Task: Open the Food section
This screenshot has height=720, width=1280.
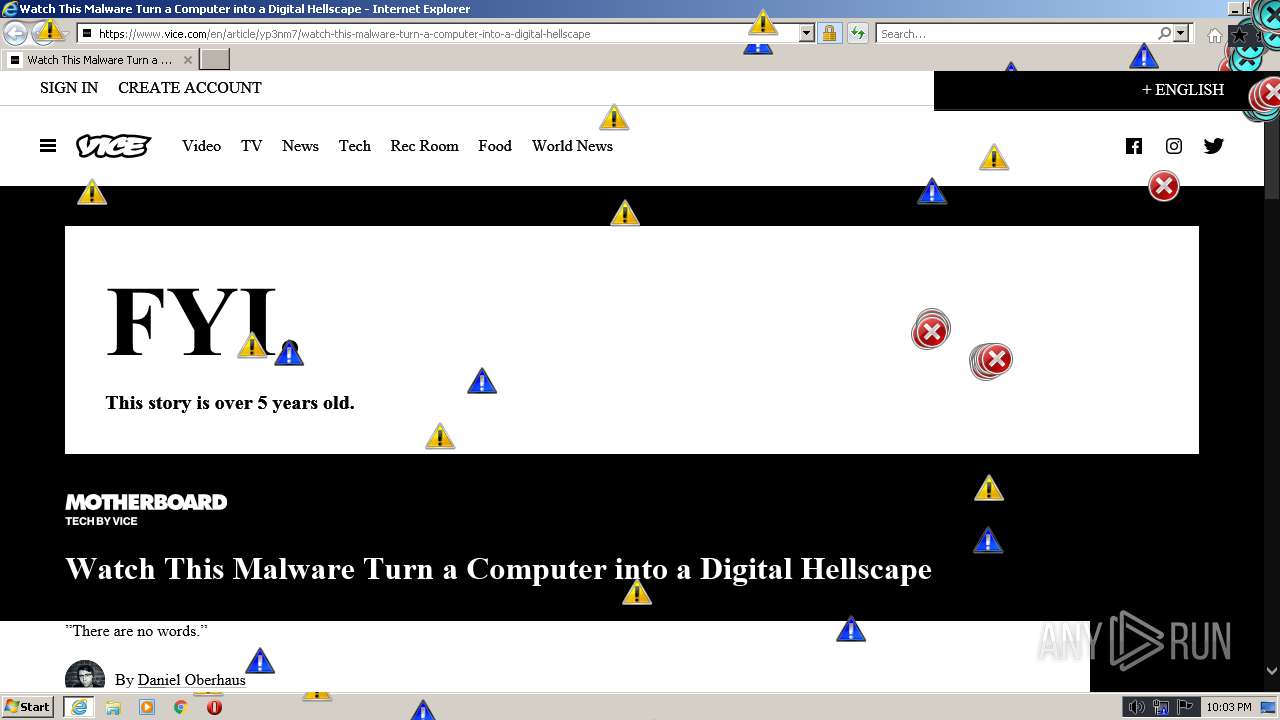Action: click(495, 146)
